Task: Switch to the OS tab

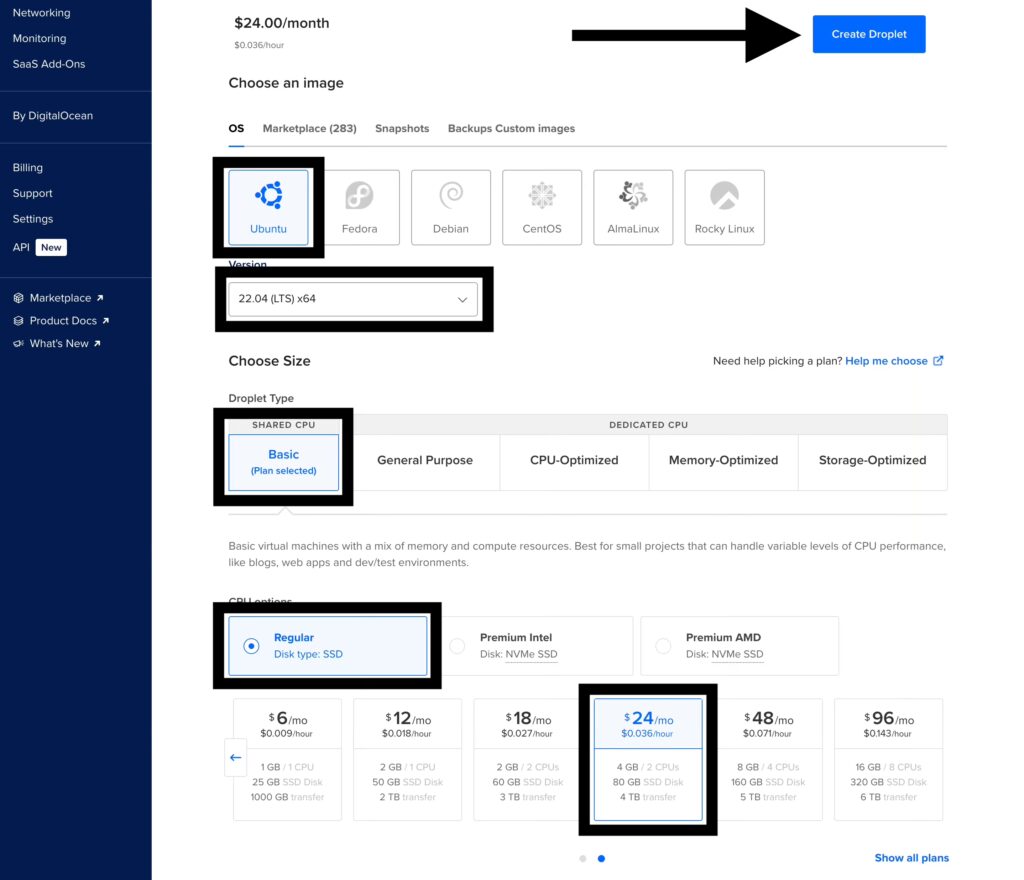Action: click(236, 129)
